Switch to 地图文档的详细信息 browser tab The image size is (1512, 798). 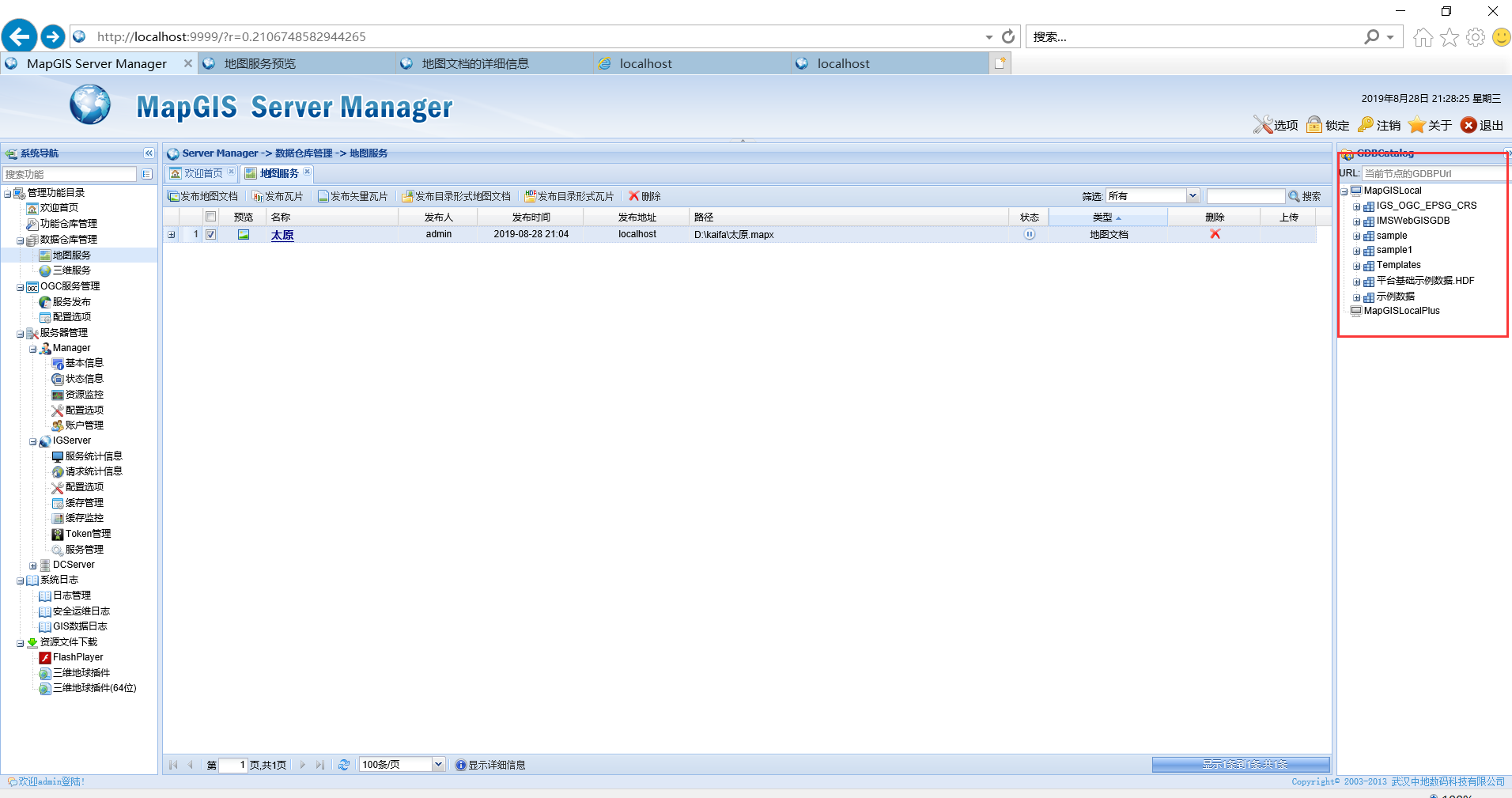494,63
